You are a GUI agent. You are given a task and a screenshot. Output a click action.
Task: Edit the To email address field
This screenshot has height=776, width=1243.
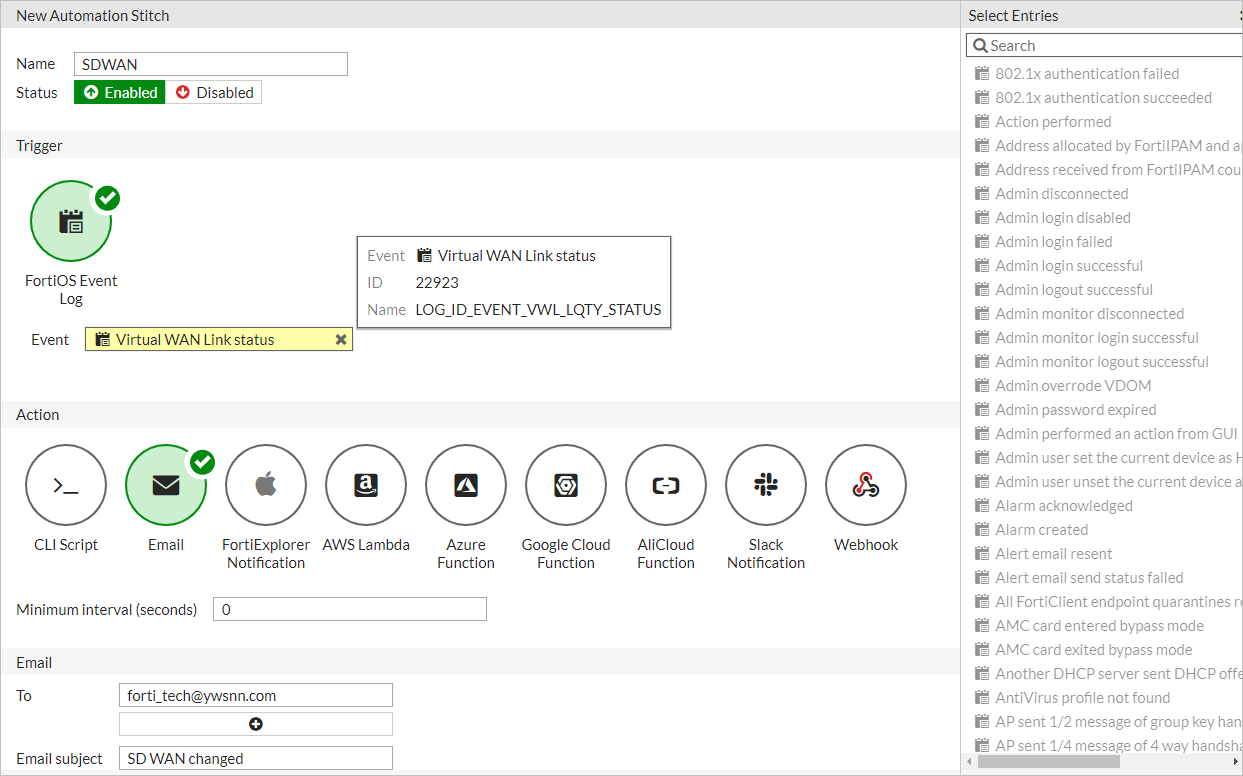[x=256, y=695]
